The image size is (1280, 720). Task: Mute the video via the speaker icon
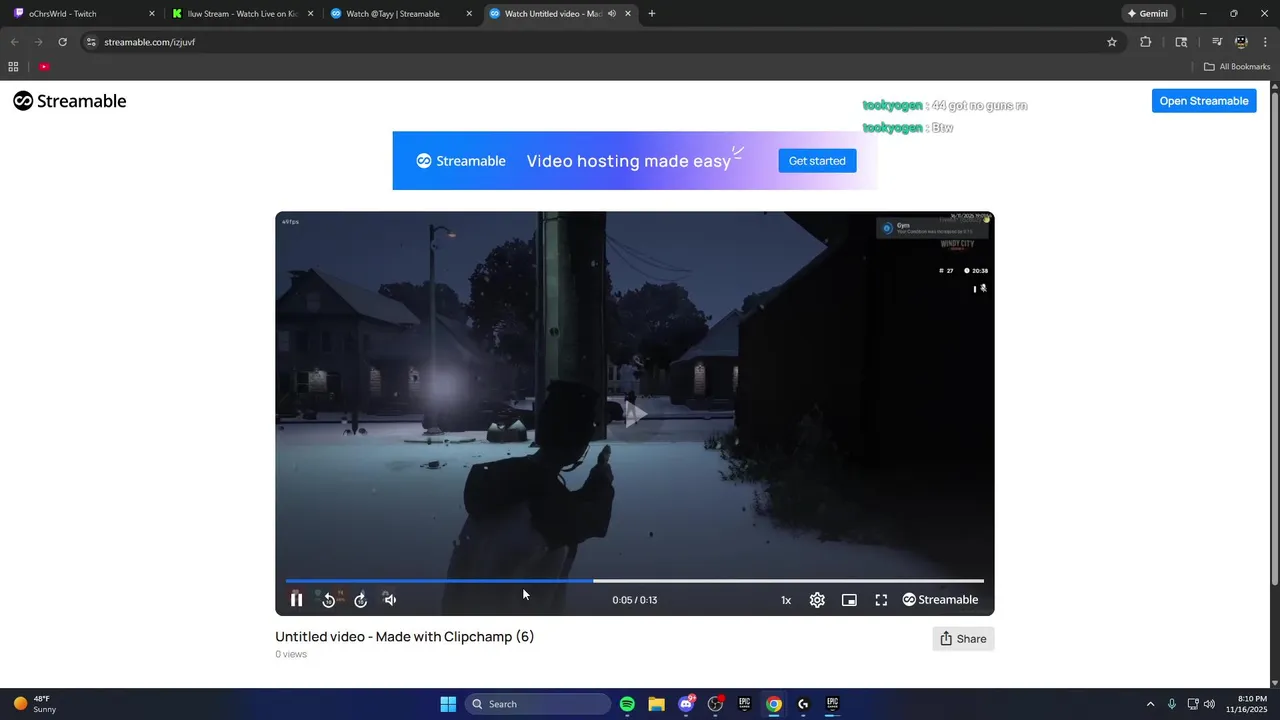[x=390, y=600]
